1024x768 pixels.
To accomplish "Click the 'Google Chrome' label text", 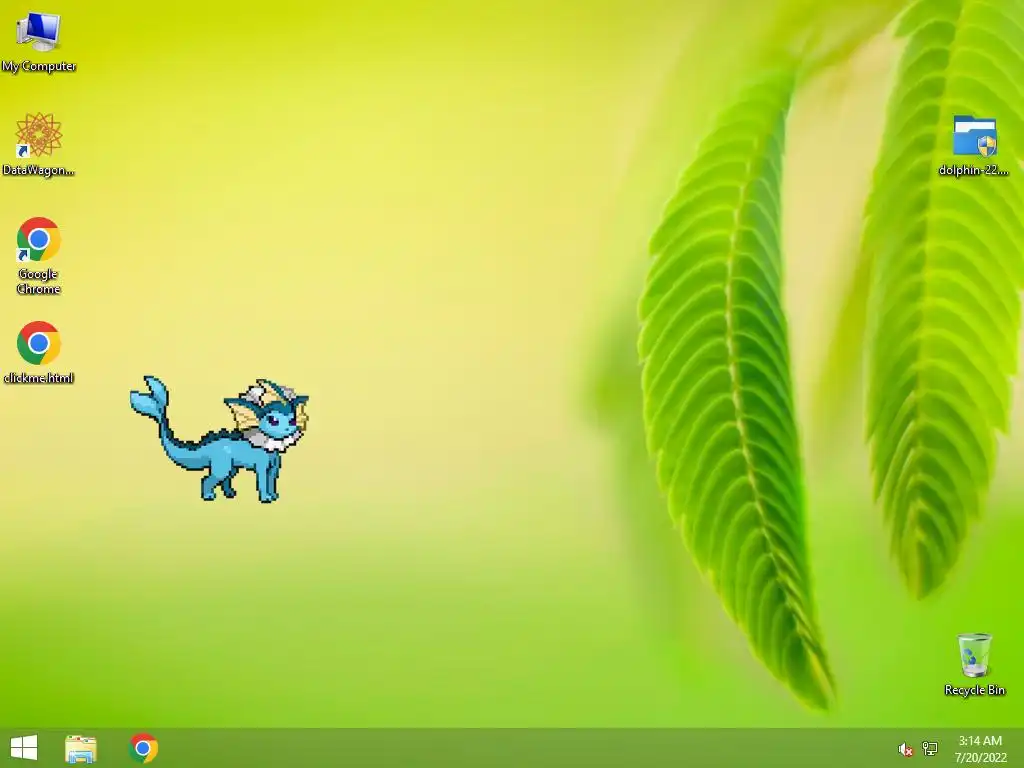I will (39, 281).
